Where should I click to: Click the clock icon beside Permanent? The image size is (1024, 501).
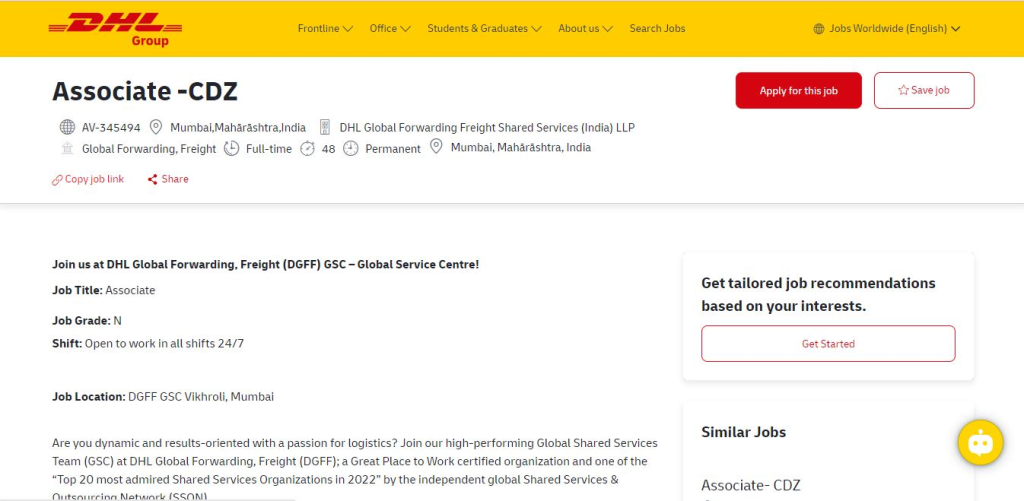351,148
